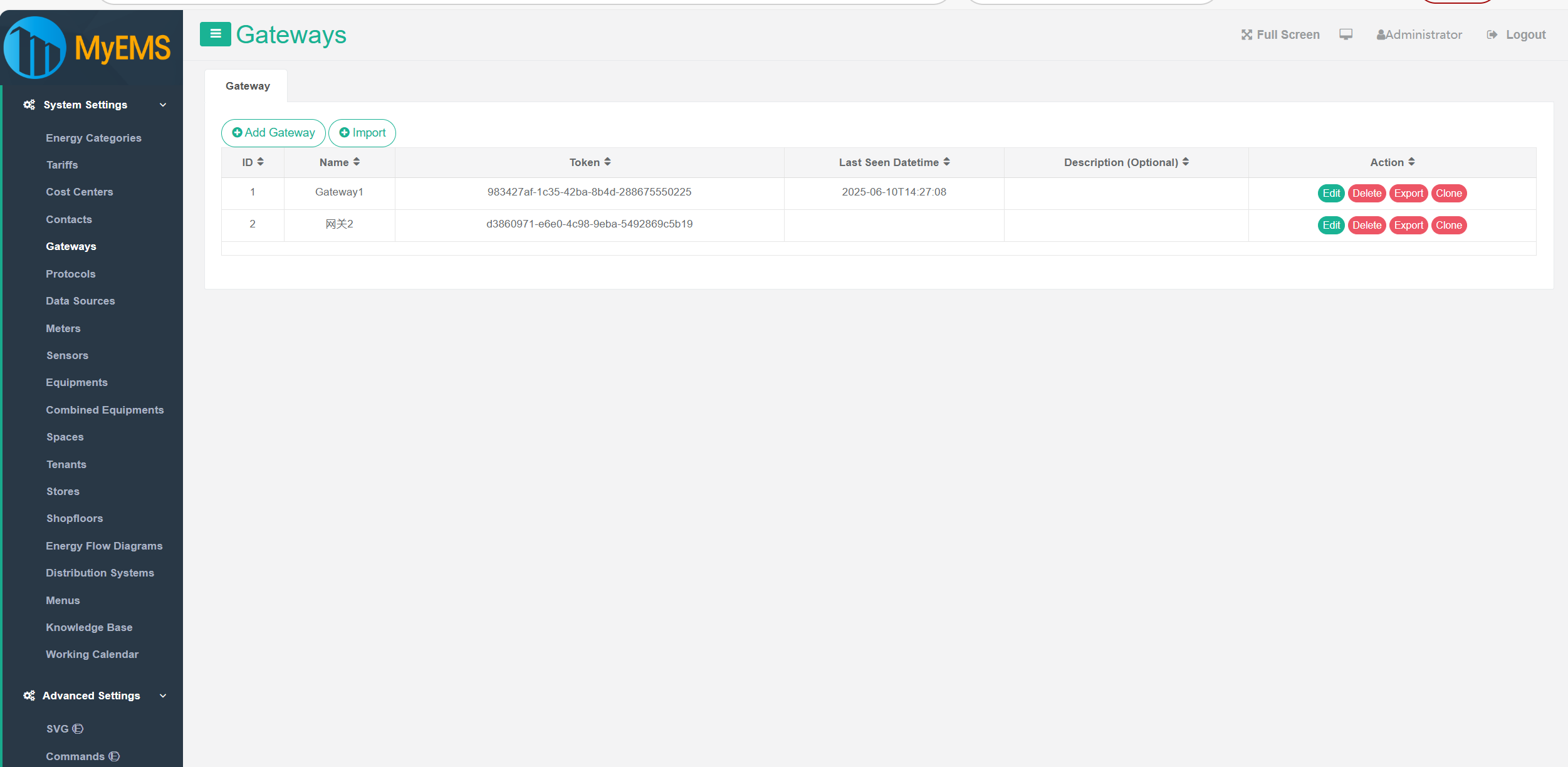Click the Administrator user icon
1568x767 pixels.
point(1381,35)
